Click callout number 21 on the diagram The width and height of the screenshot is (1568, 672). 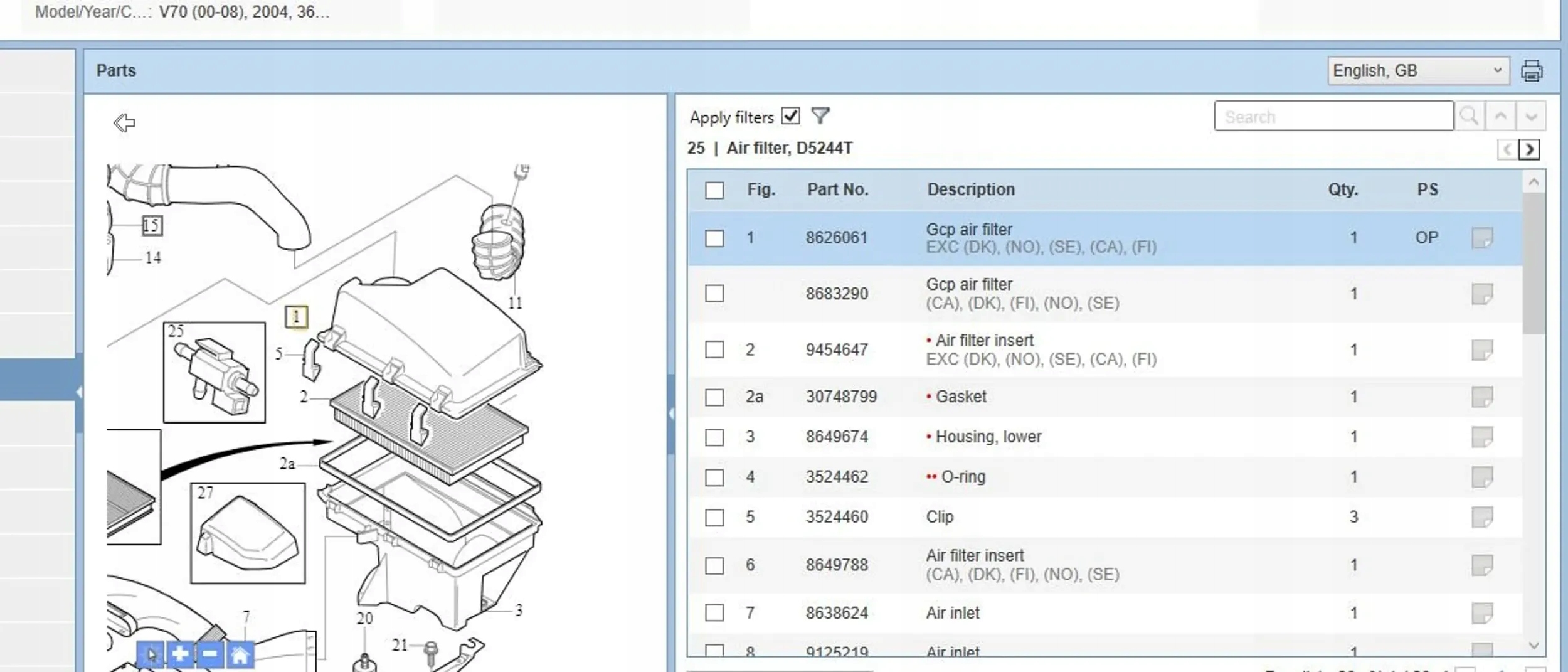pyautogui.click(x=400, y=645)
